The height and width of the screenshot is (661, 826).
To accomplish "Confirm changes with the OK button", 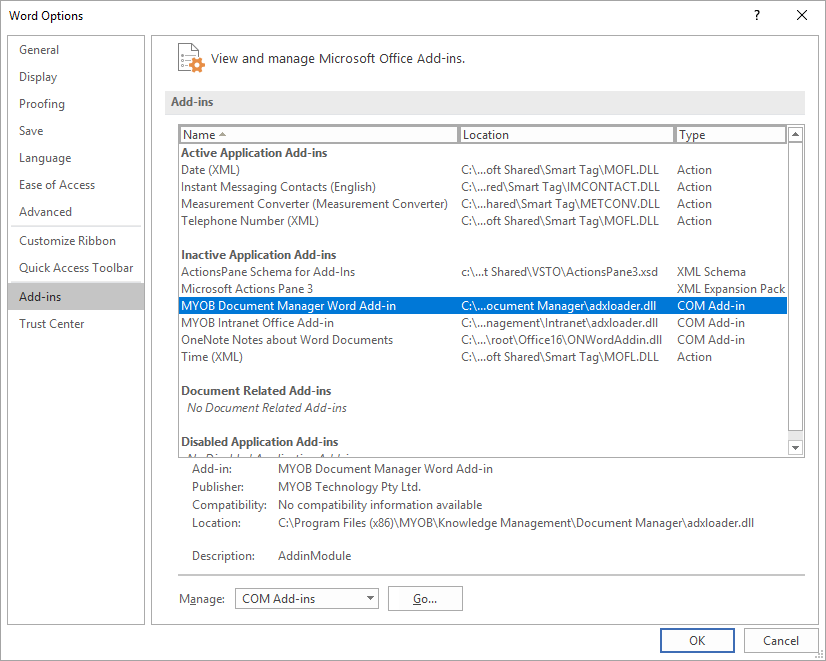I will pyautogui.click(x=697, y=640).
